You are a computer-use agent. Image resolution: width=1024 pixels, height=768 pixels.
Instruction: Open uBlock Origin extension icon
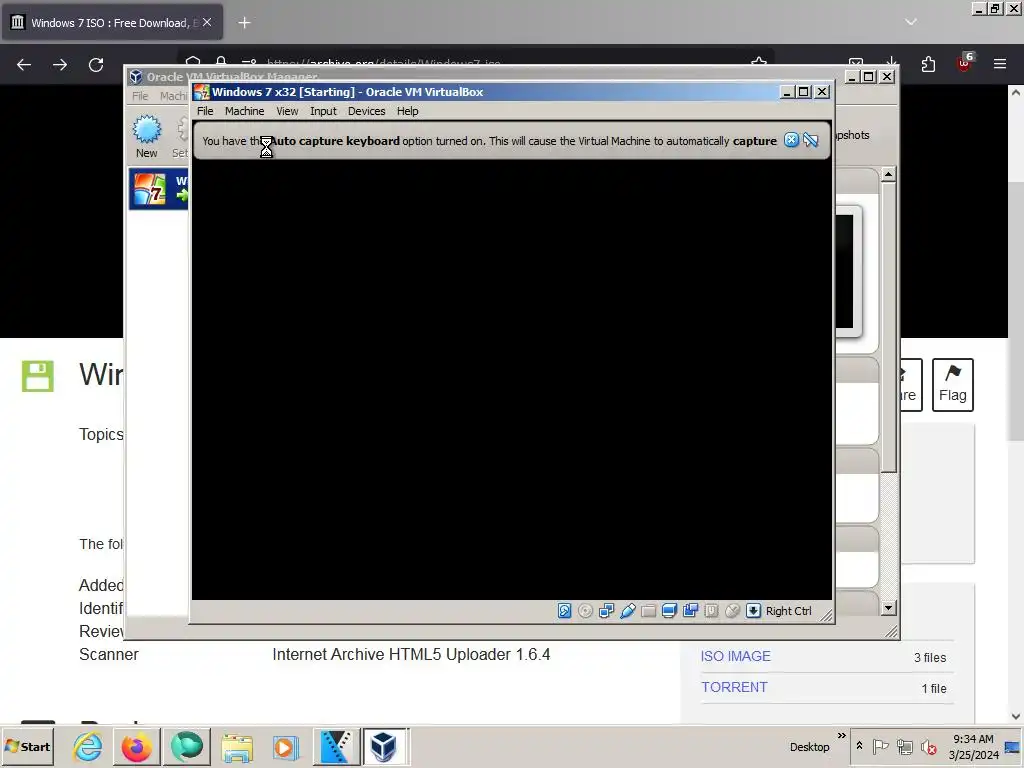[x=965, y=63]
